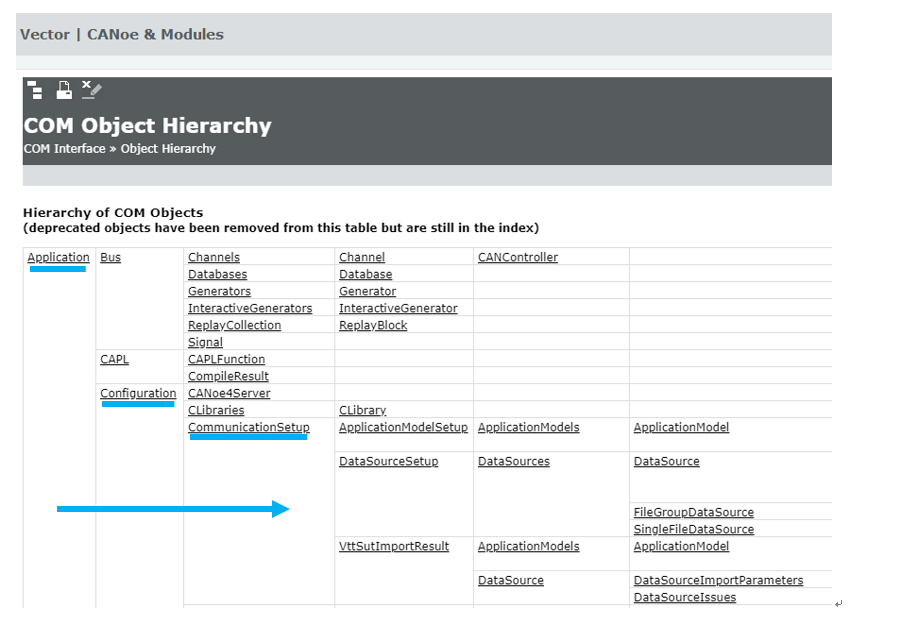Open the VttSutImportResult link
The height and width of the screenshot is (624, 911).
point(394,546)
